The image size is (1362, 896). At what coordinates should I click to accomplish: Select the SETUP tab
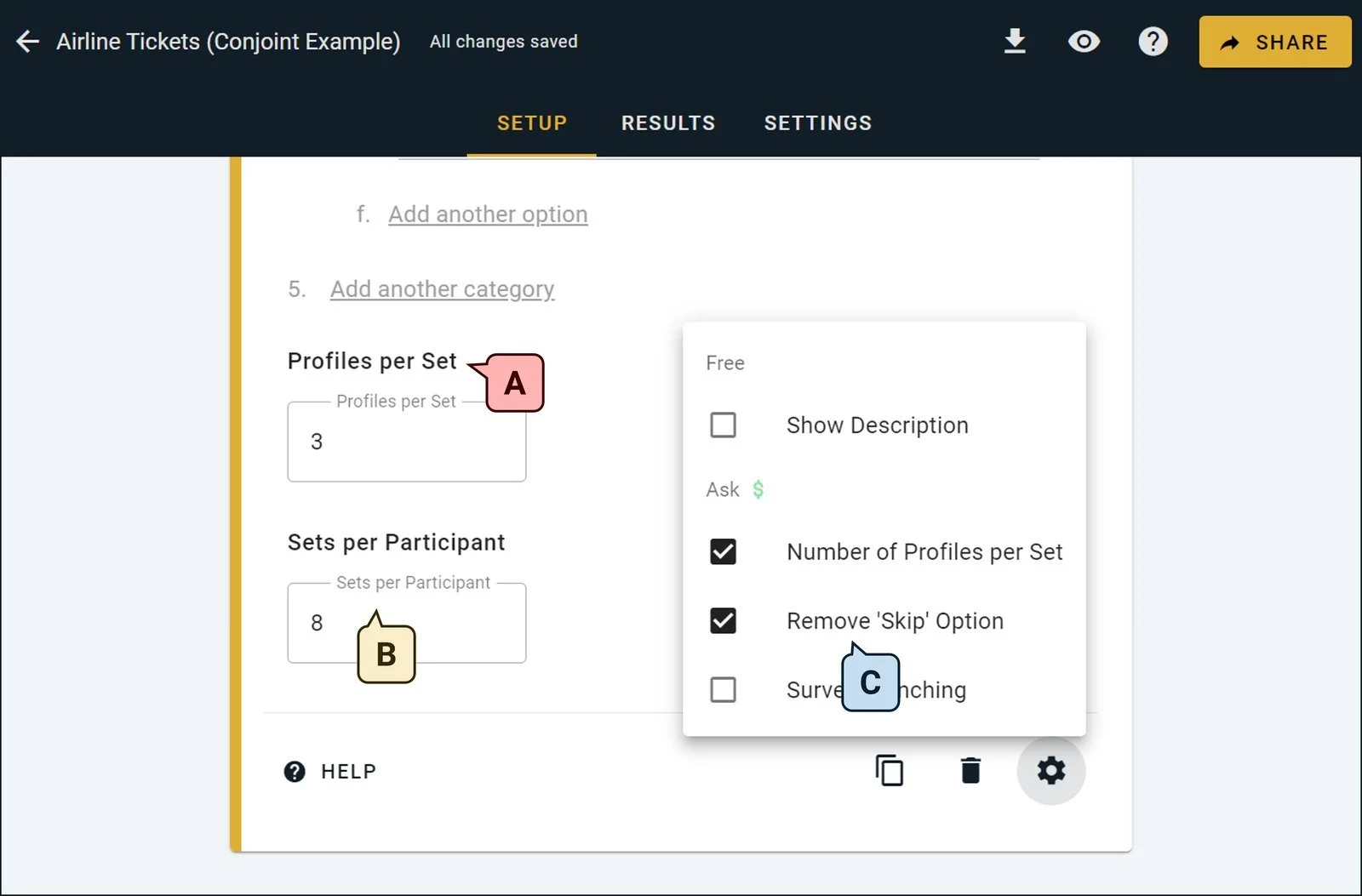532,123
